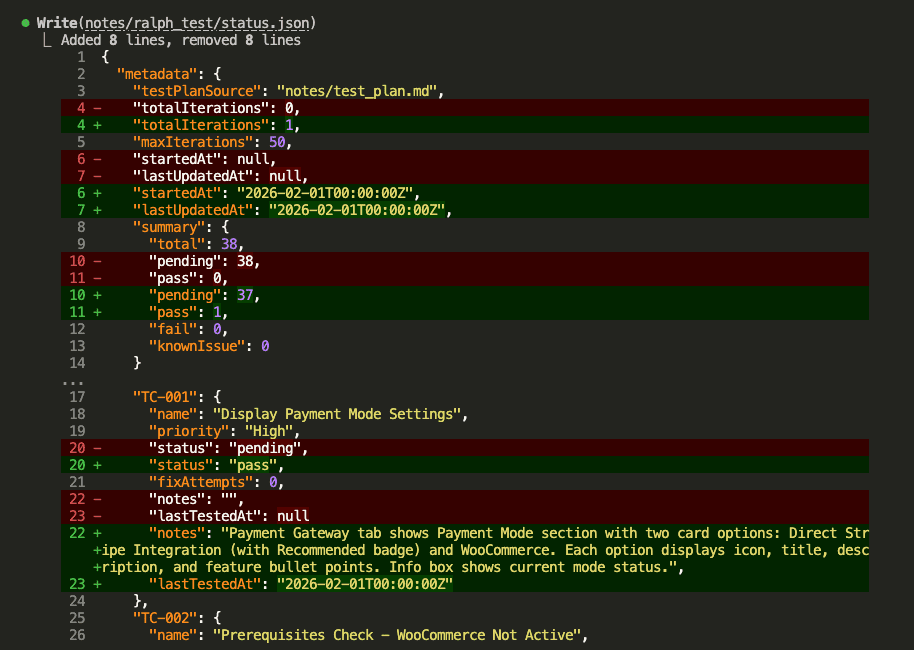Screen dimensions: 914x650
Task: Select the summary object key
Action: pyautogui.click(x=168, y=226)
